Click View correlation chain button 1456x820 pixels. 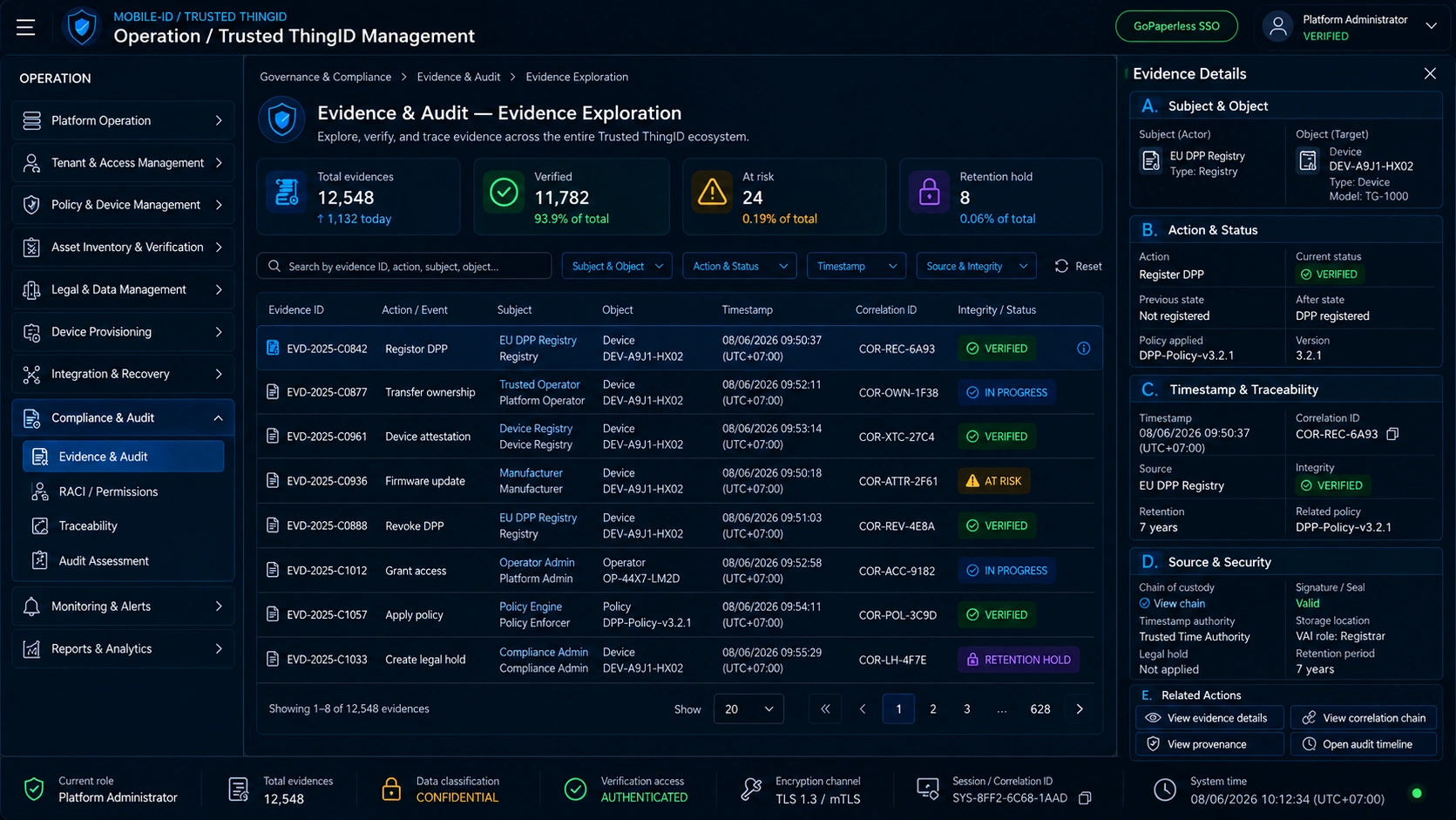coord(1363,718)
